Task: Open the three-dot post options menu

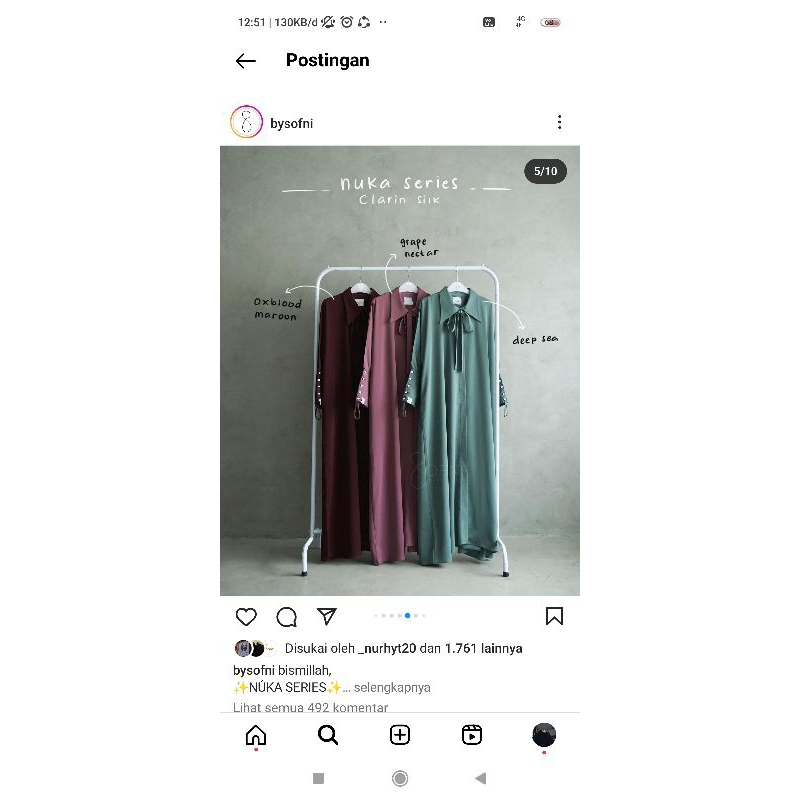Action: [x=559, y=122]
